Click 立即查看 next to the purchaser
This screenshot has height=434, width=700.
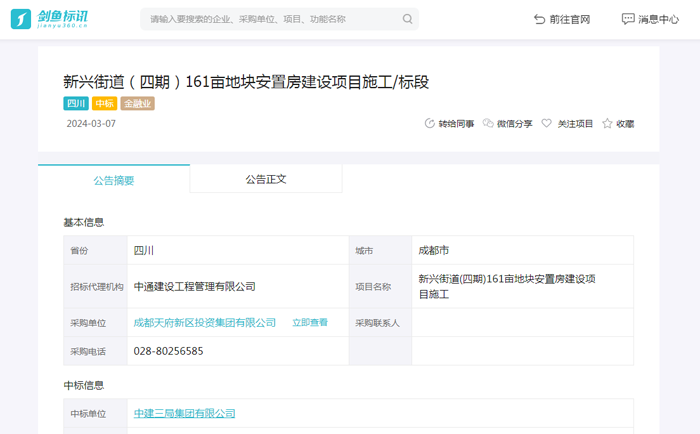(x=310, y=323)
